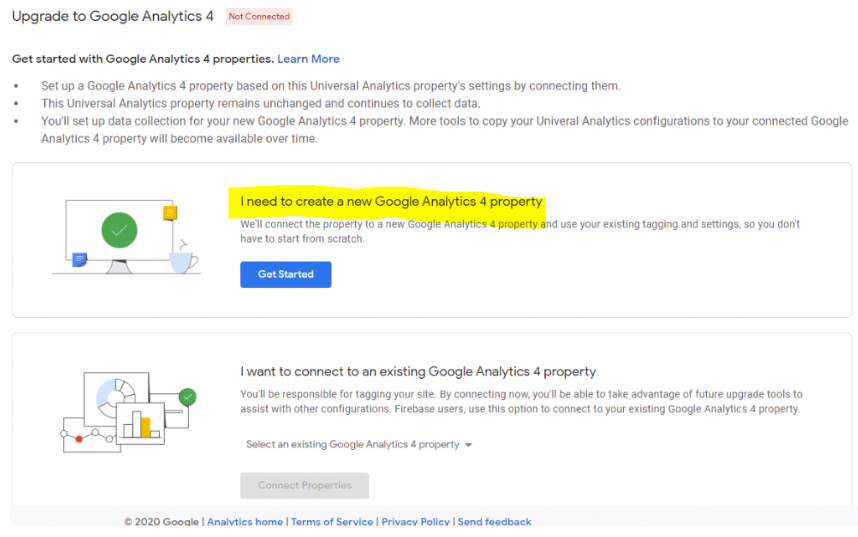858x537 pixels.
Task: Click the '© 2020 Google' footer text
Action: (161, 522)
